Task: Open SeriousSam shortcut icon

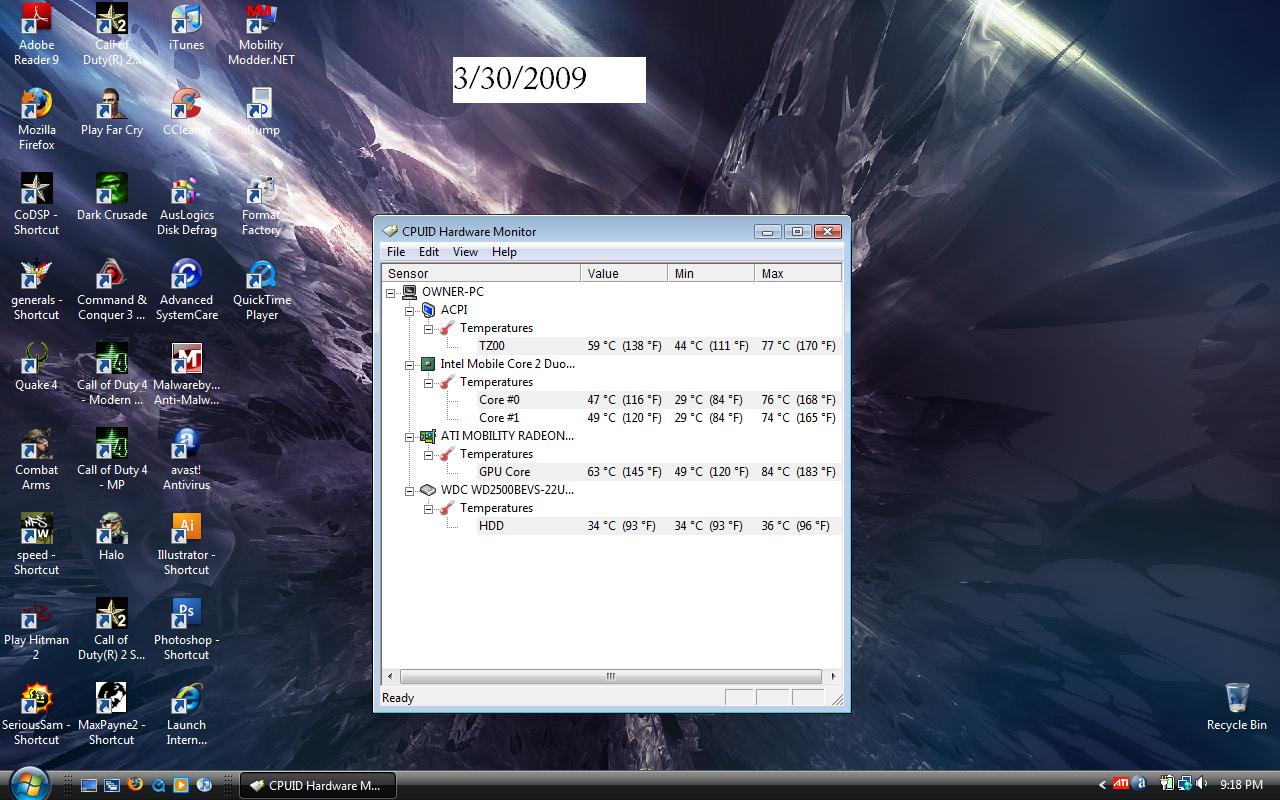Action: pos(36,714)
